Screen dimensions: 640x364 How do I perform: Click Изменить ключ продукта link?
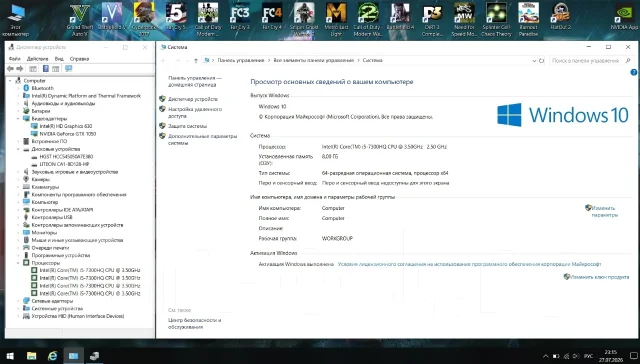(599, 277)
